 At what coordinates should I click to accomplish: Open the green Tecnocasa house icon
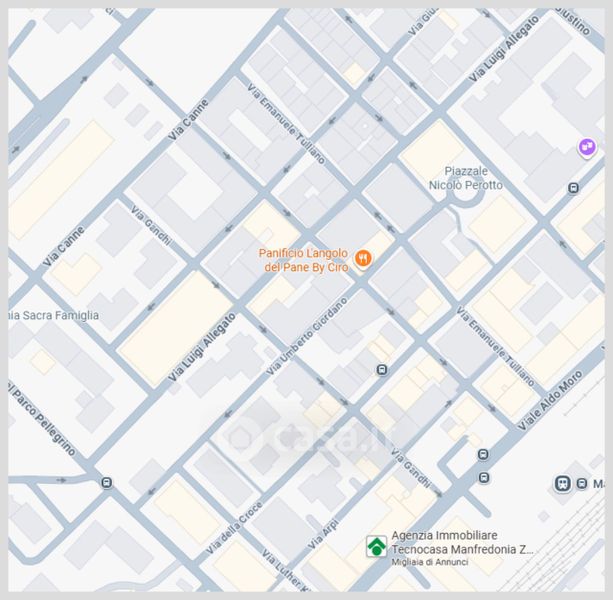tap(375, 546)
